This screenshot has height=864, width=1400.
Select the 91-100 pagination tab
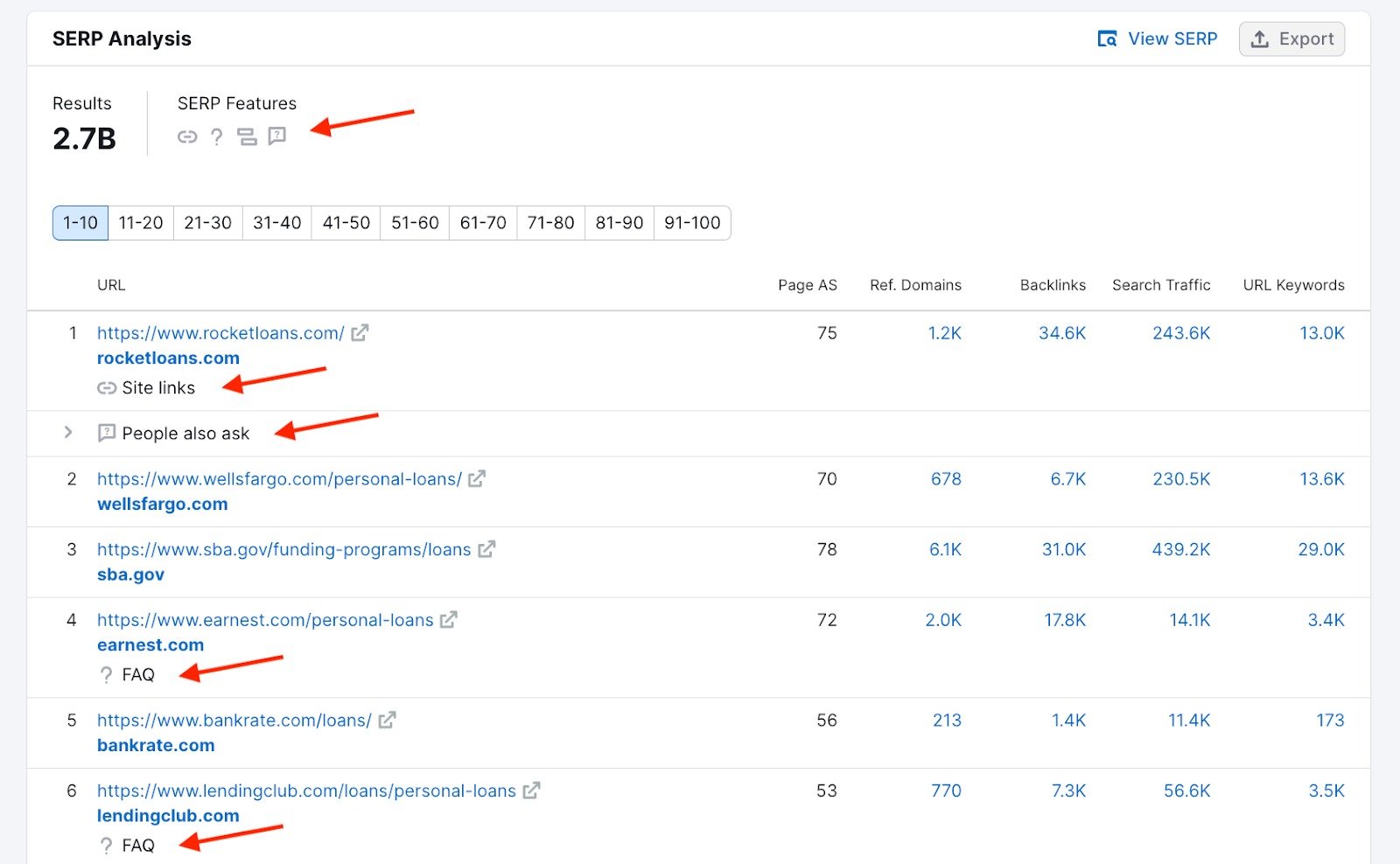coord(692,223)
